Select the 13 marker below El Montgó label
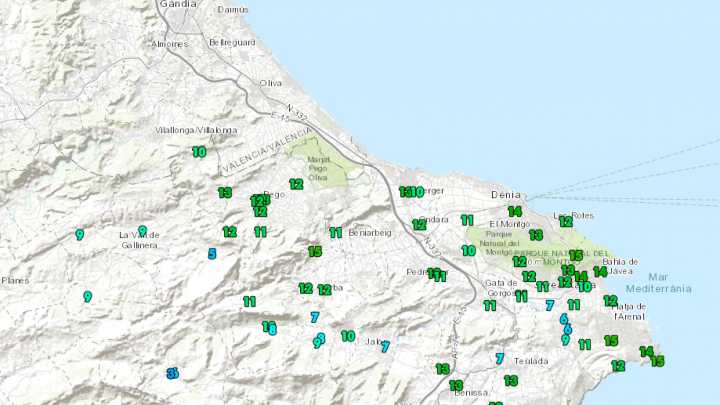This screenshot has height=405, width=720. [535, 235]
